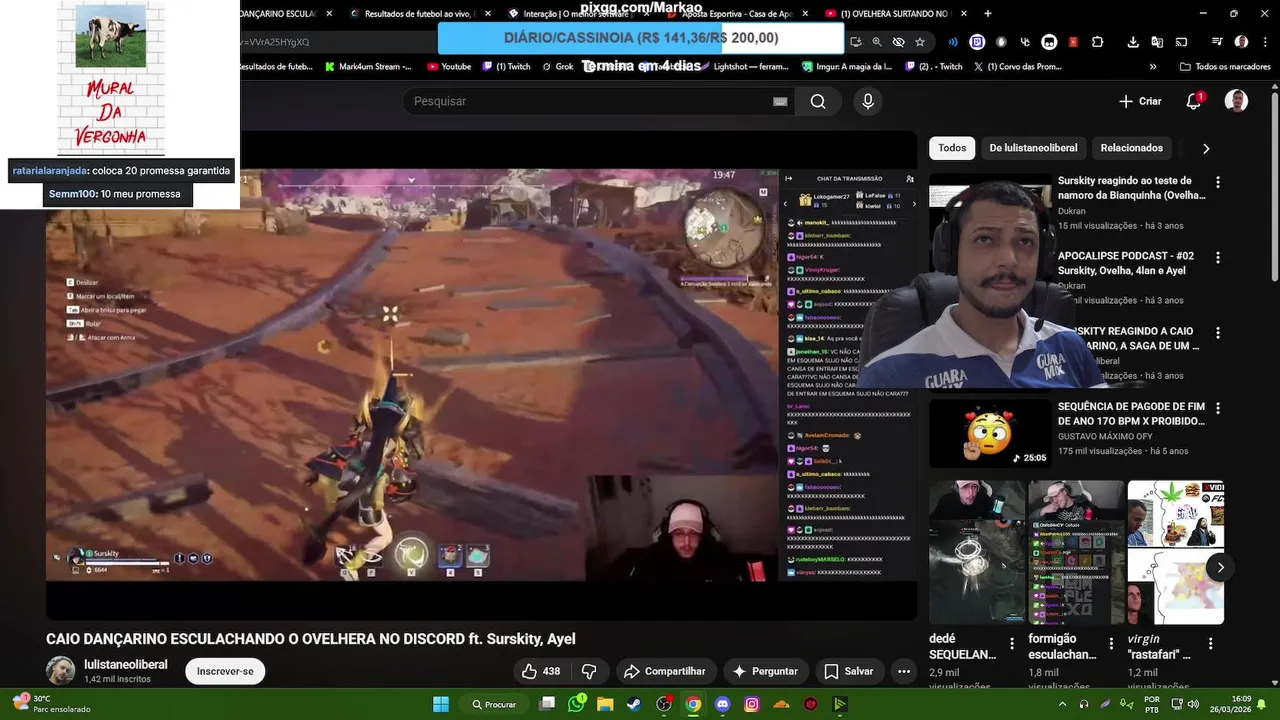Search YouTube with the magnifier button
Screen dimensions: 1280x720
818,101
